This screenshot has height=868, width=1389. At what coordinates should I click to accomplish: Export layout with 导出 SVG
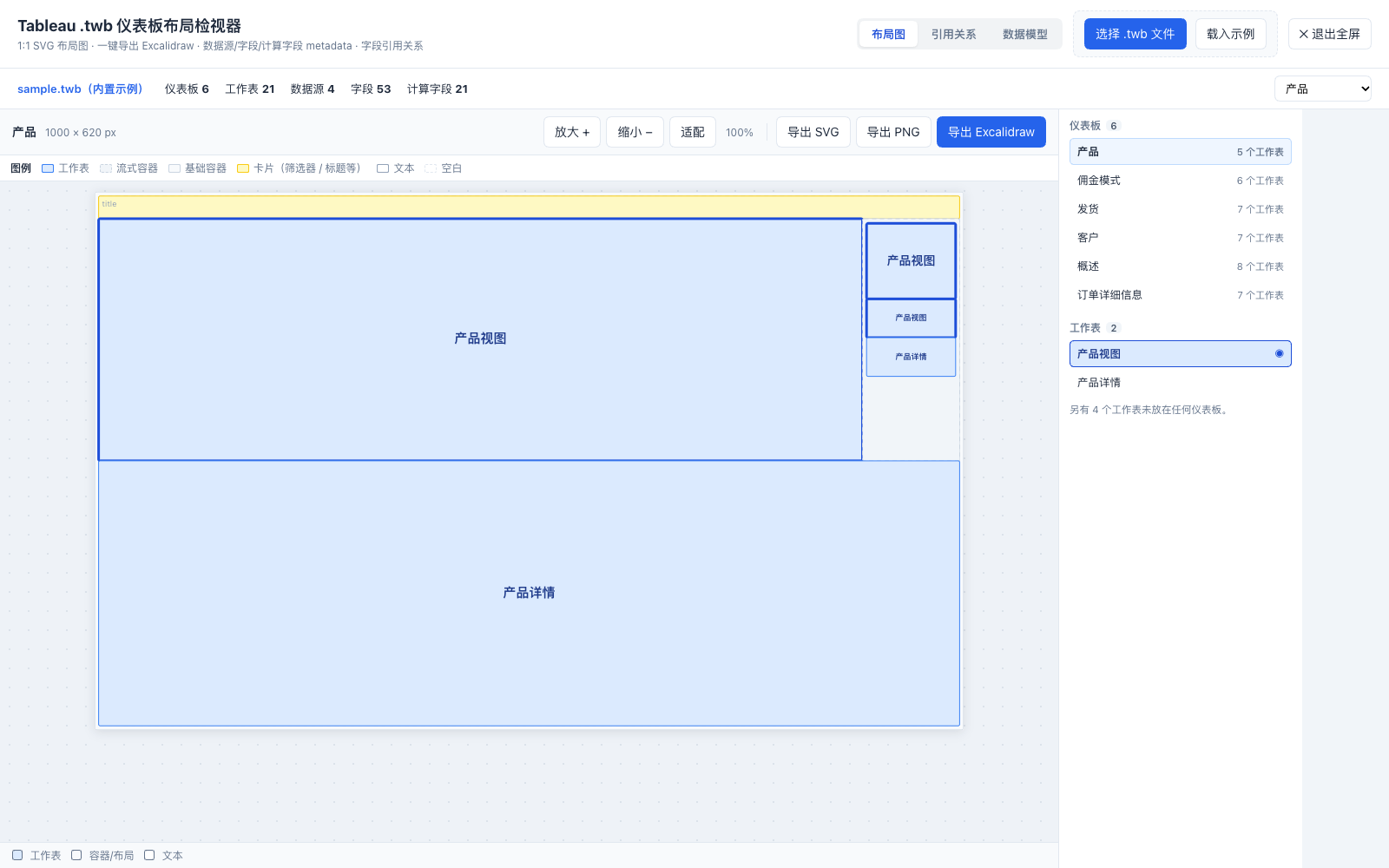813,132
